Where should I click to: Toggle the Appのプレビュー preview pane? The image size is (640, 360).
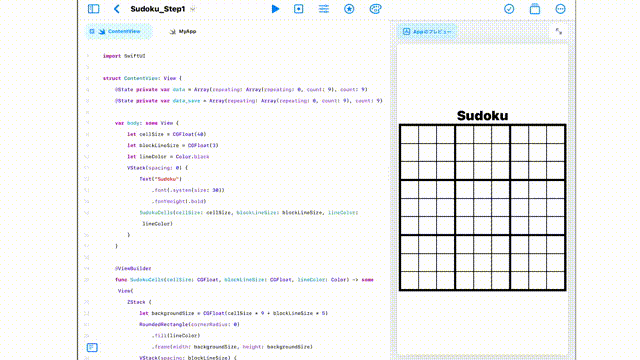427,31
